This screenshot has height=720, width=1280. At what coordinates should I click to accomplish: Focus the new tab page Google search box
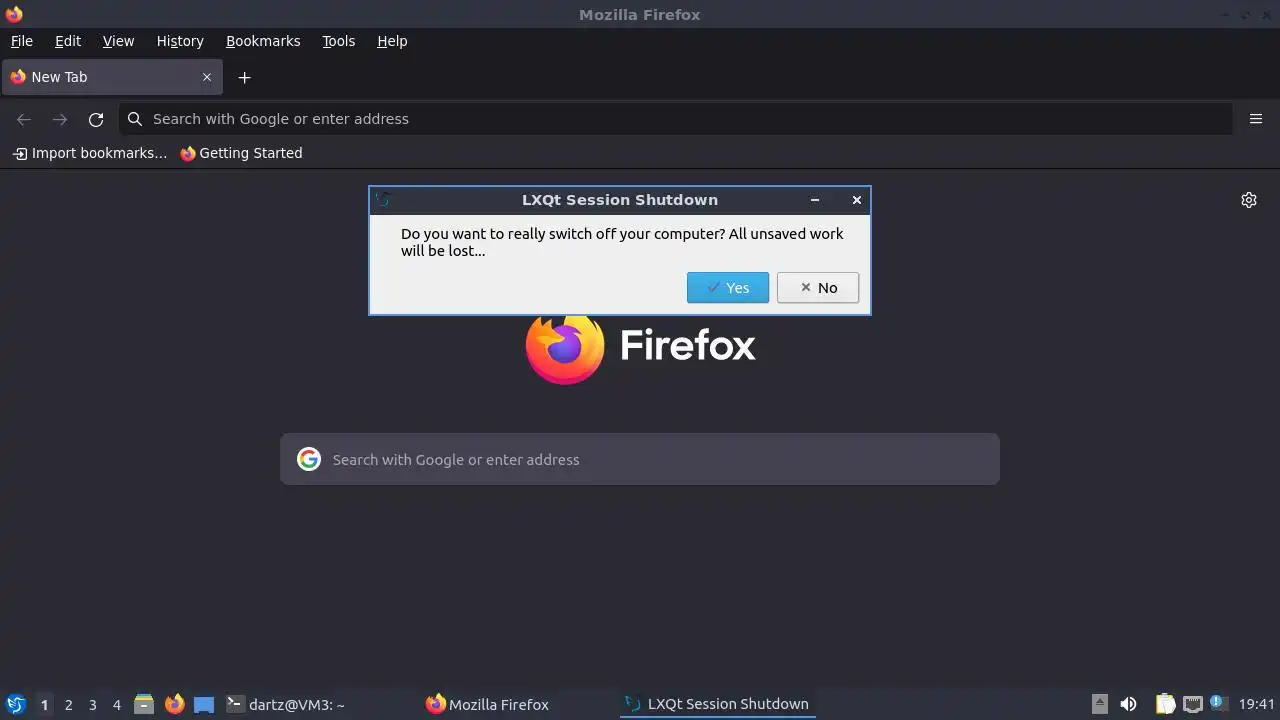click(640, 459)
